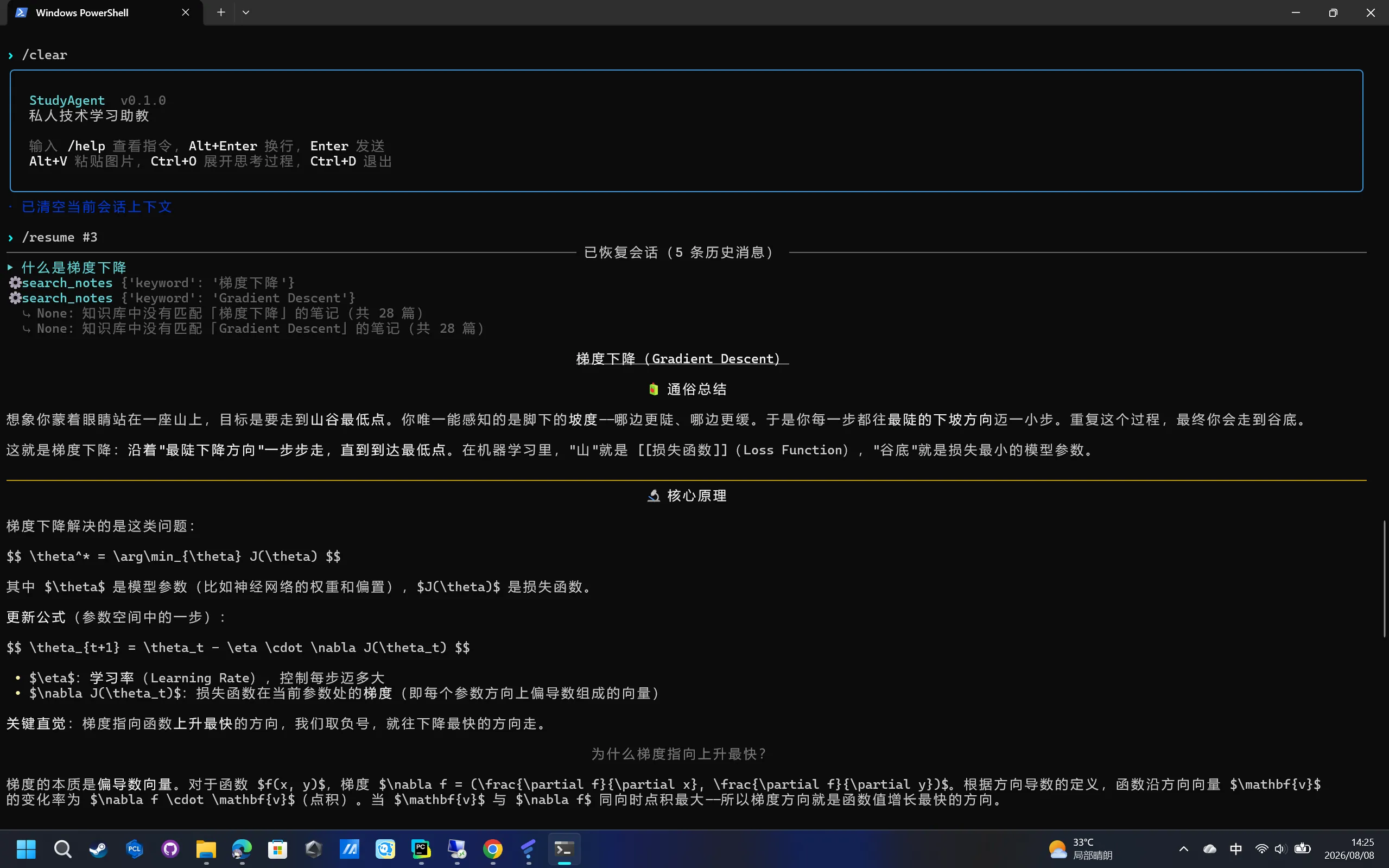This screenshot has width=1389, height=868.
Task: Focus the Terminal taskbar icon
Action: pyautogui.click(x=564, y=848)
